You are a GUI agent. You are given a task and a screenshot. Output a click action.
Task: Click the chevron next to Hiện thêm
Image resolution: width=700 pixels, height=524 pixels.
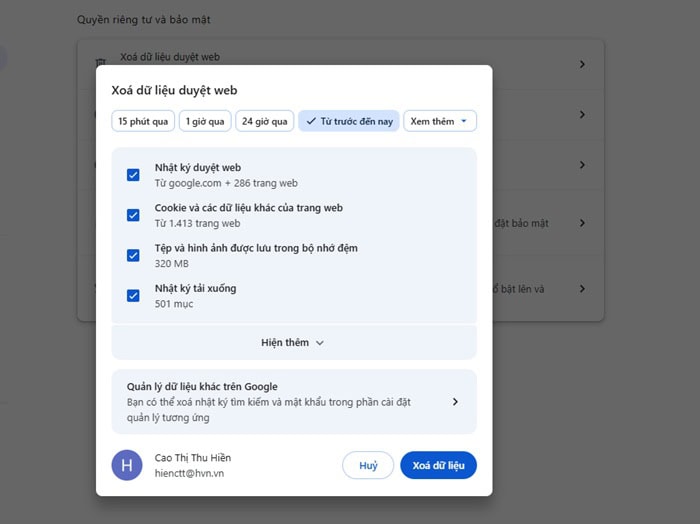(x=320, y=343)
